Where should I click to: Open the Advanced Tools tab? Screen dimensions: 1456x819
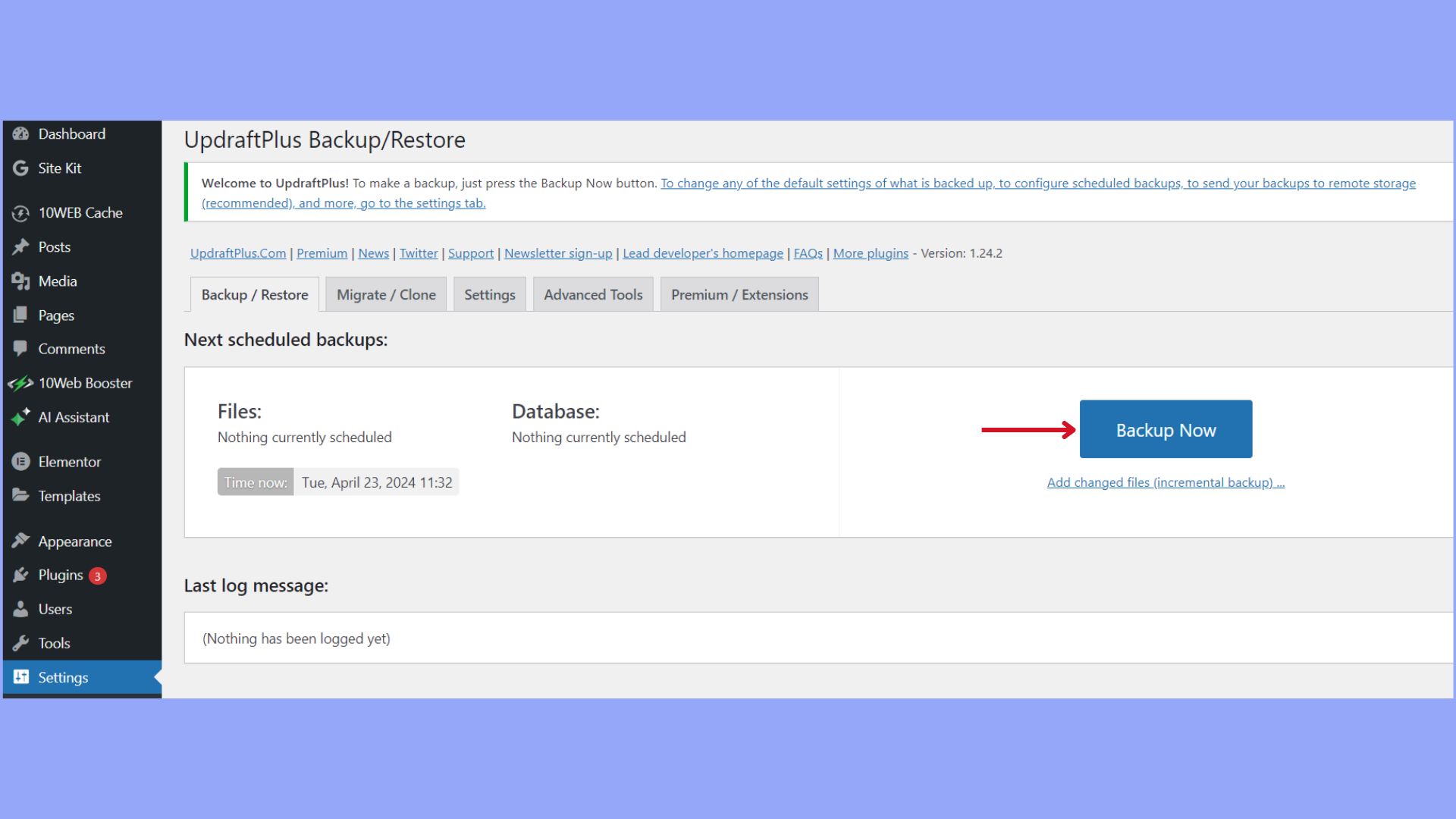tap(592, 294)
